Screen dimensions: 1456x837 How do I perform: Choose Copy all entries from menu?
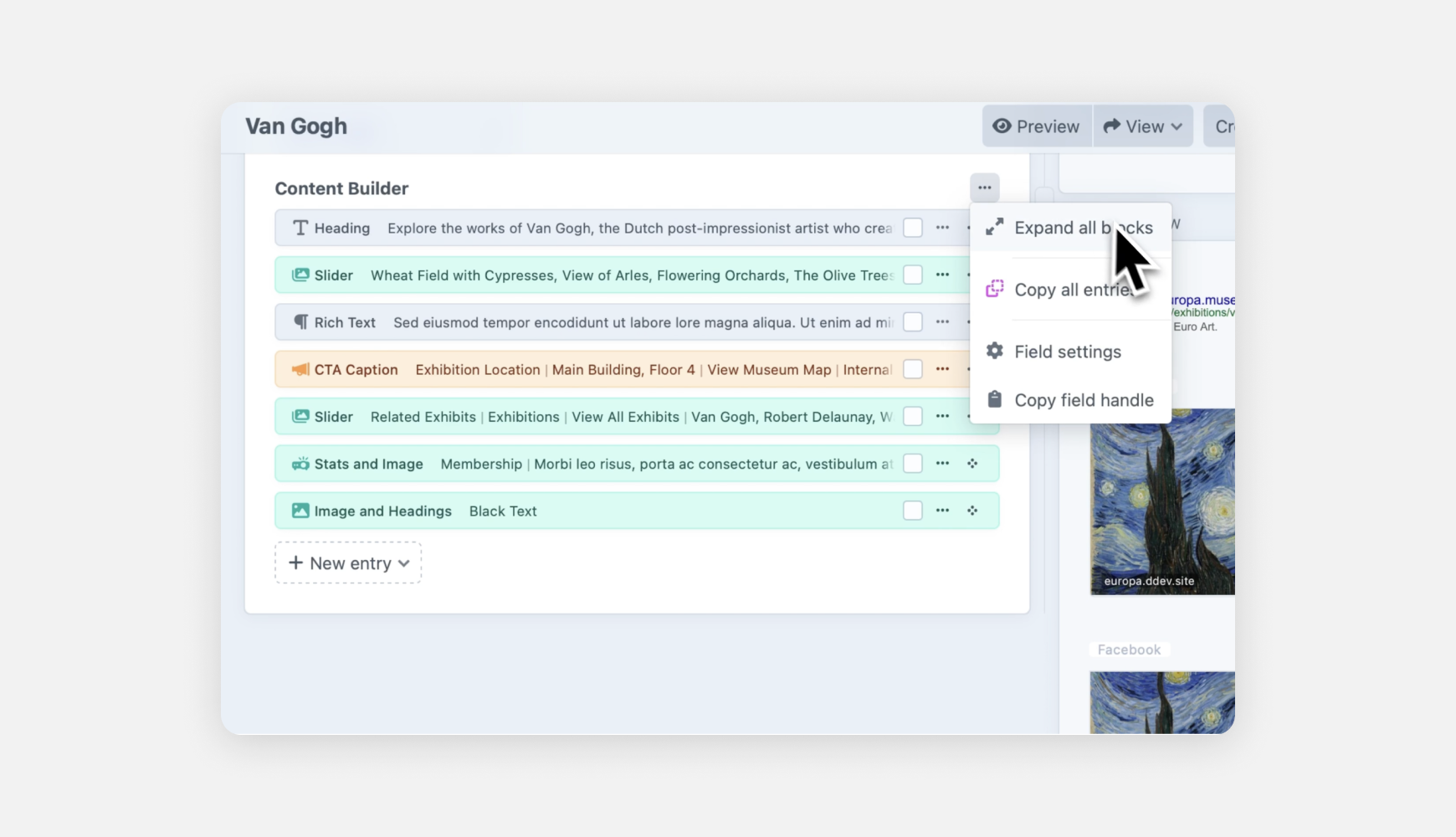click(1070, 290)
